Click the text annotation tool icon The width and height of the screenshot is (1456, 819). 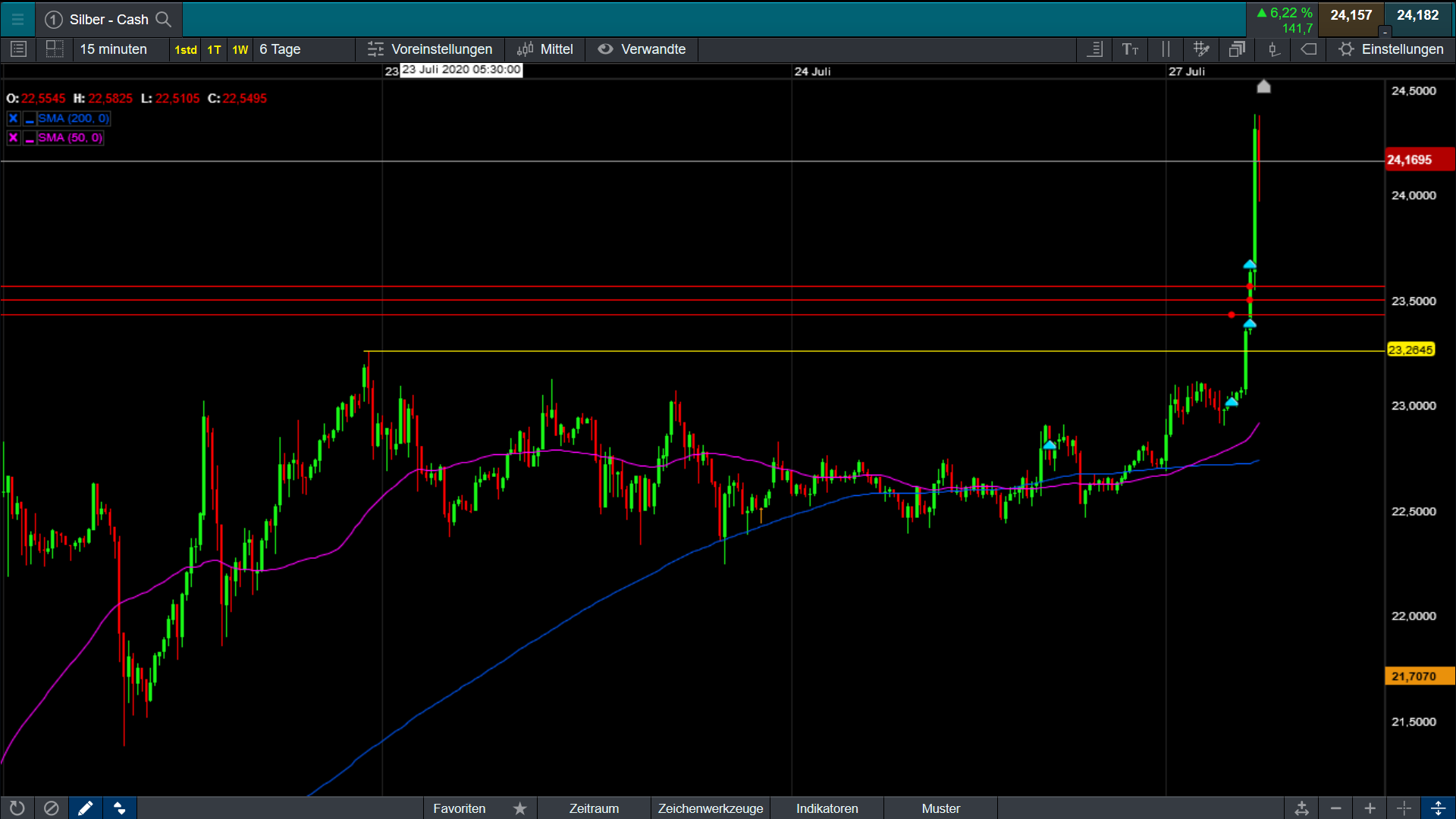pos(1130,49)
